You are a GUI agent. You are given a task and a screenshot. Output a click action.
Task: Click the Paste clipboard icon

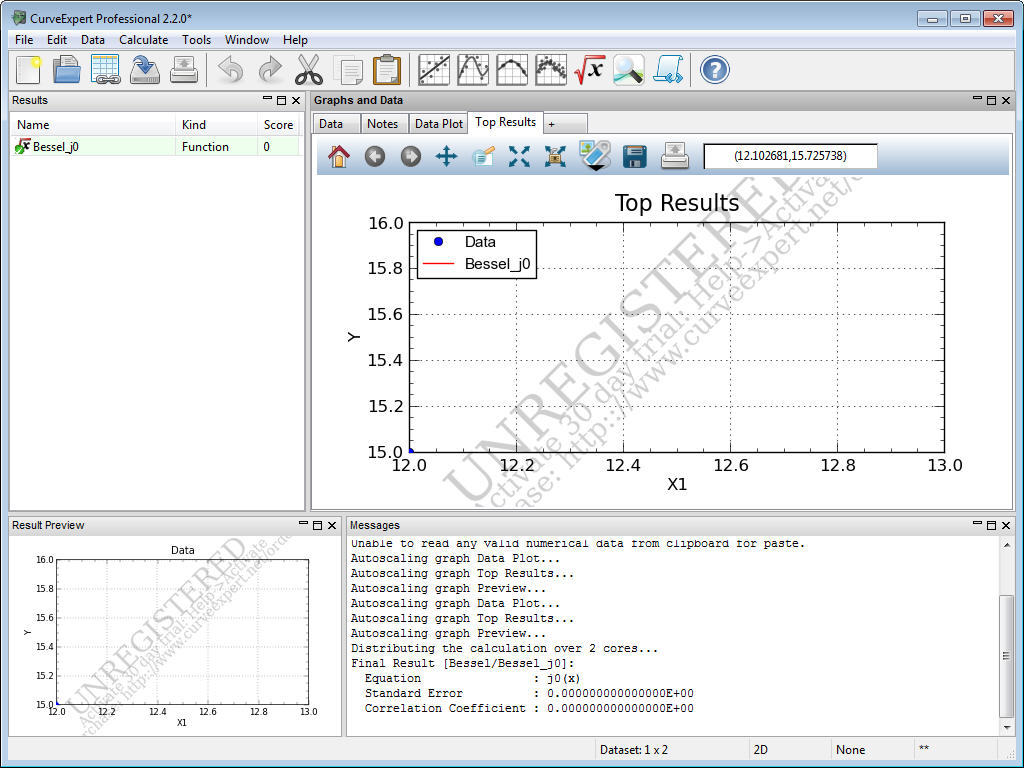coord(387,70)
